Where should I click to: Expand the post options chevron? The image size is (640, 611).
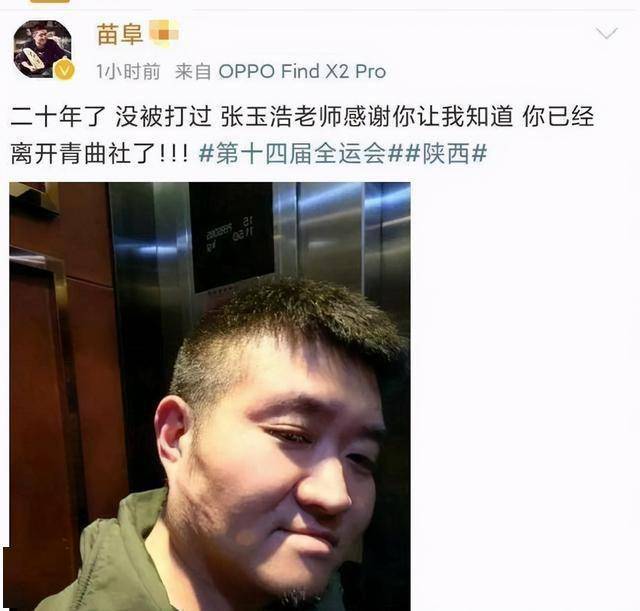607,33
